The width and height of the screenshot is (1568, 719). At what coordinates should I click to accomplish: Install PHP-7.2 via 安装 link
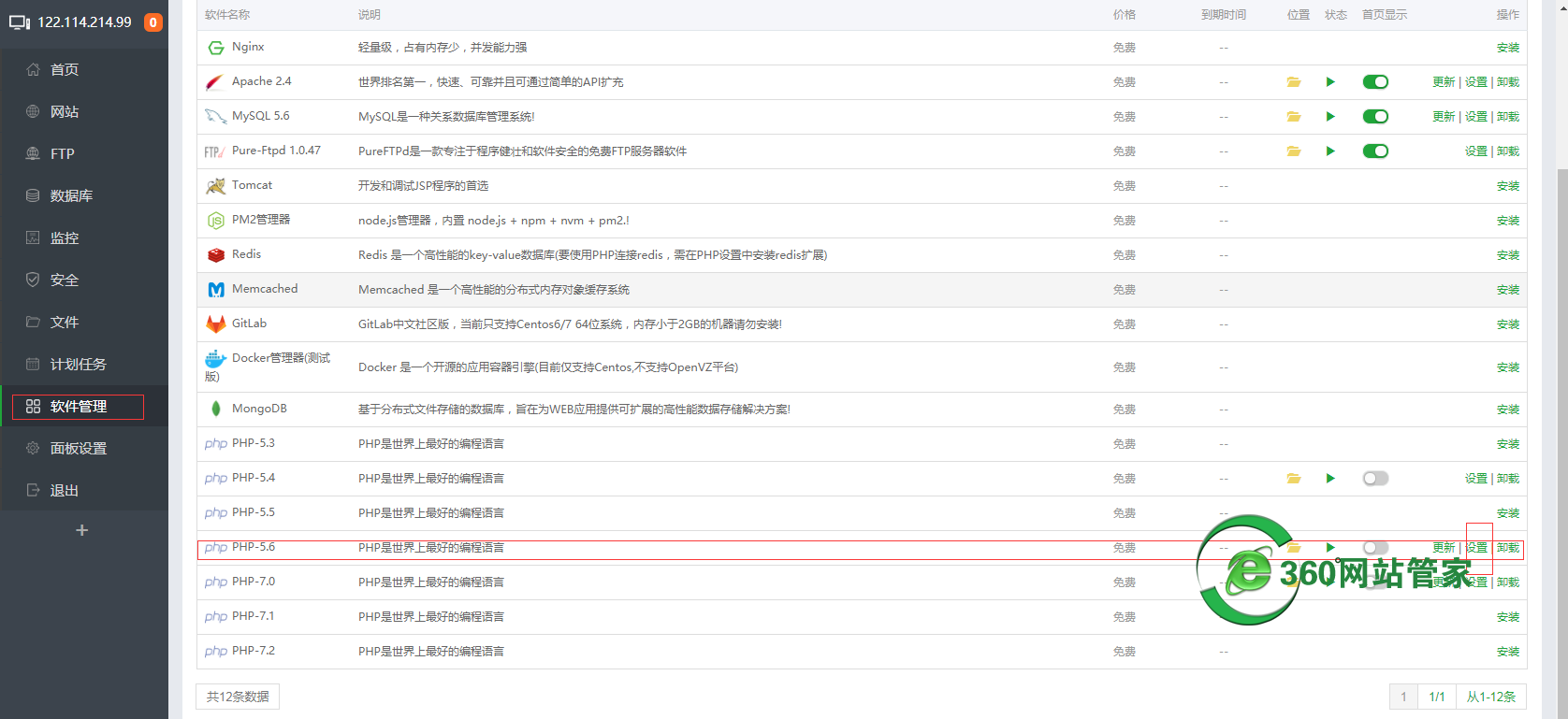tap(1508, 652)
